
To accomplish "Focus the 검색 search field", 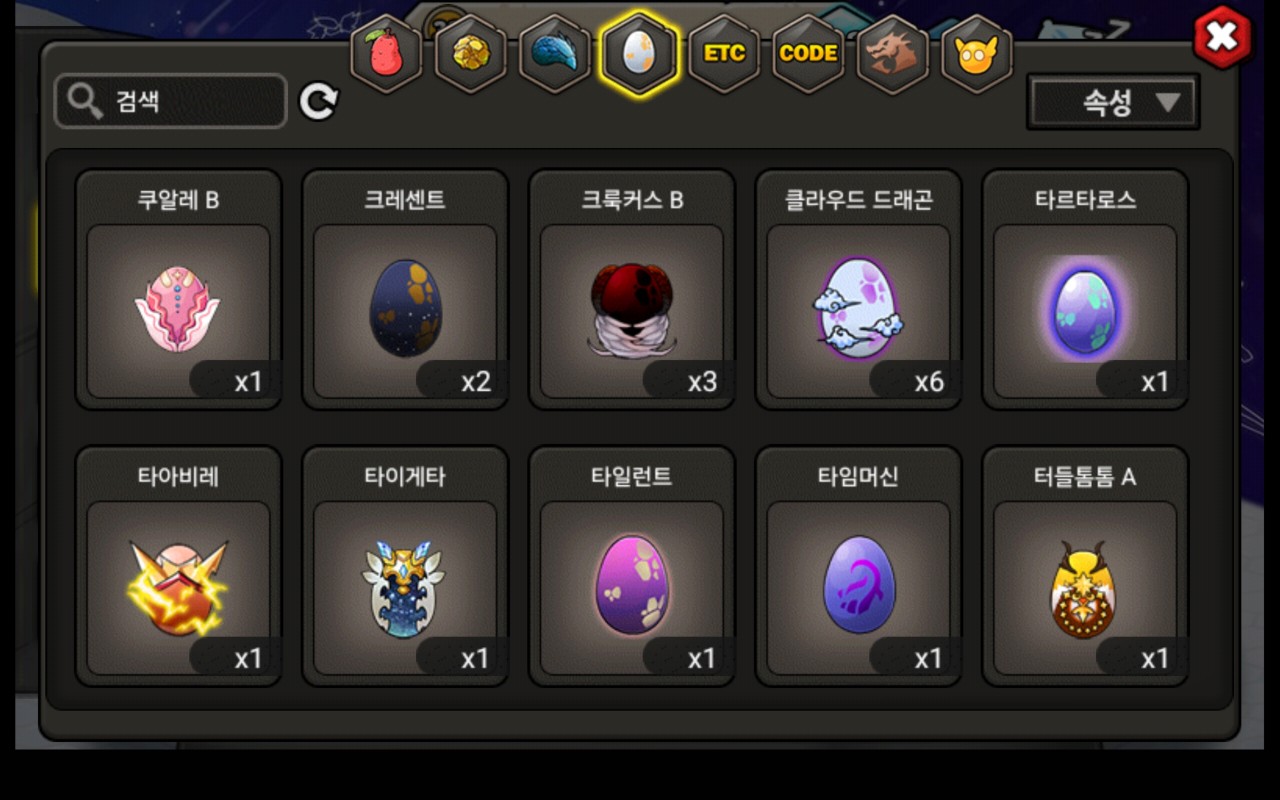I will point(171,101).
